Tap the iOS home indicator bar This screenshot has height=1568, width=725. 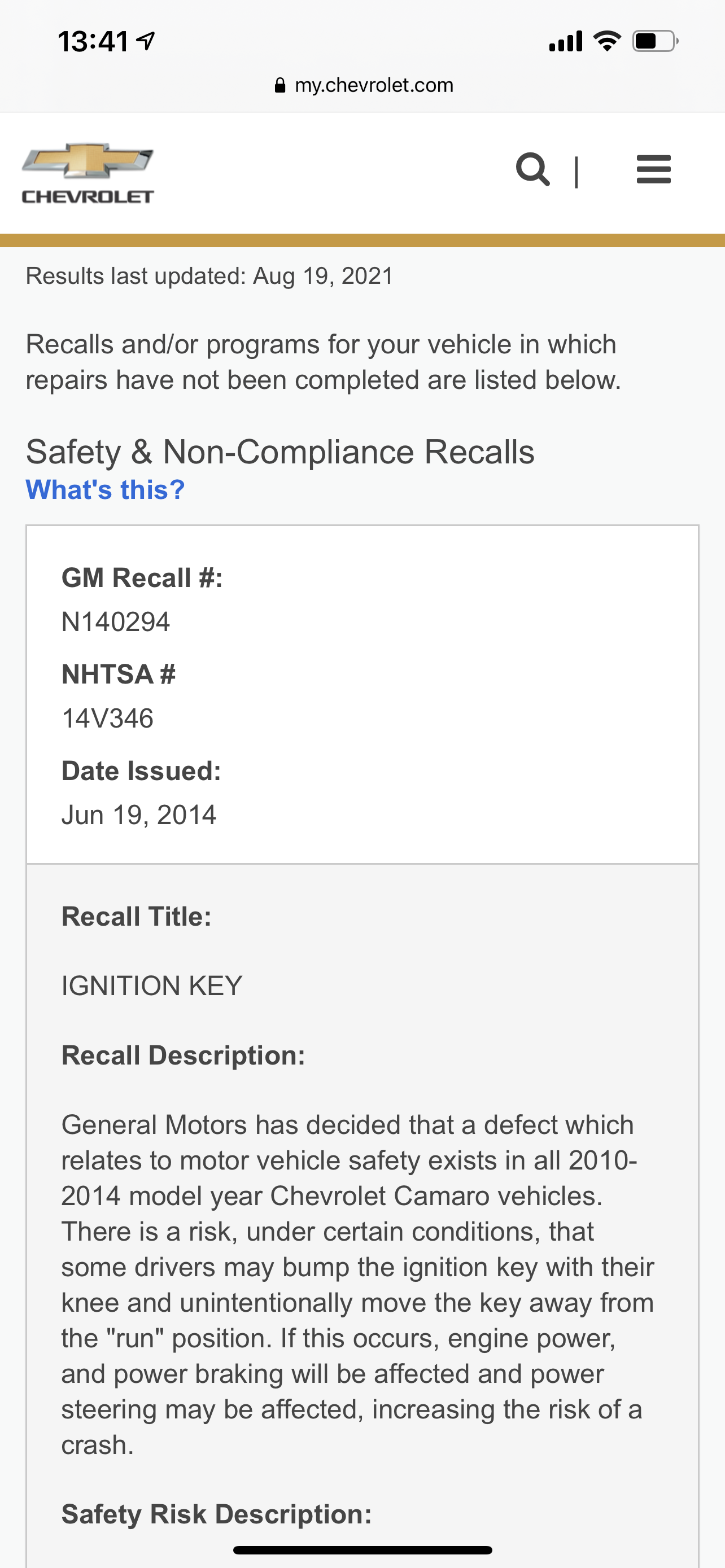pos(362,1550)
